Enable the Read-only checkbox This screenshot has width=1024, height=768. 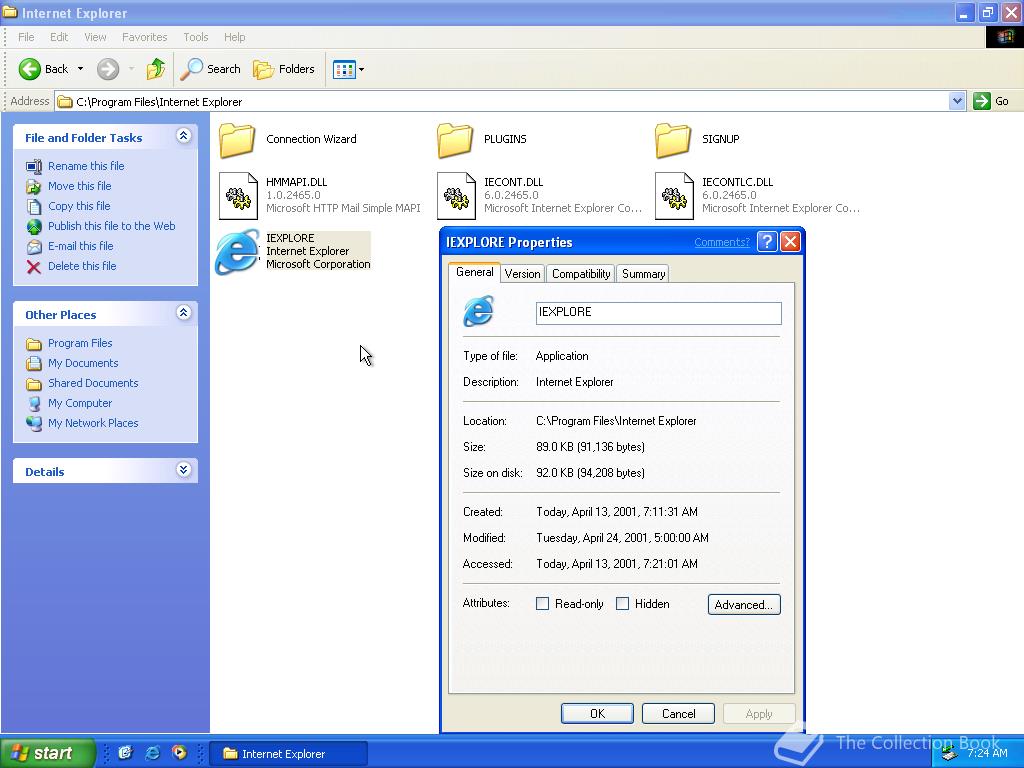[542, 604]
